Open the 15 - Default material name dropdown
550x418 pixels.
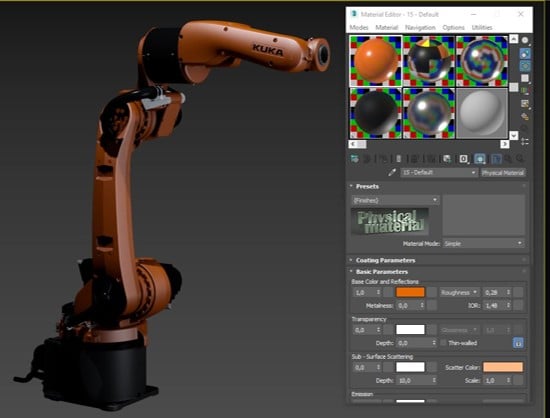click(439, 173)
